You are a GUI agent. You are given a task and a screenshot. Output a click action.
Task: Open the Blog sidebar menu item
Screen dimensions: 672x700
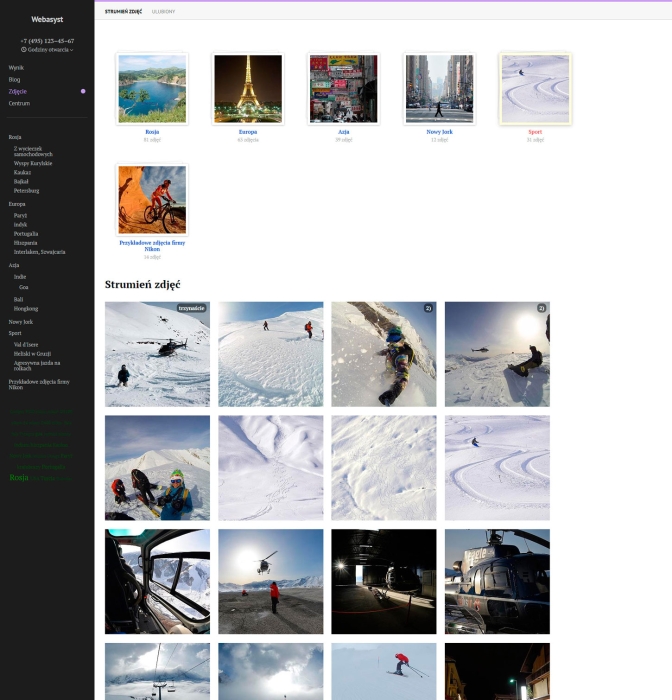pyautogui.click(x=15, y=79)
